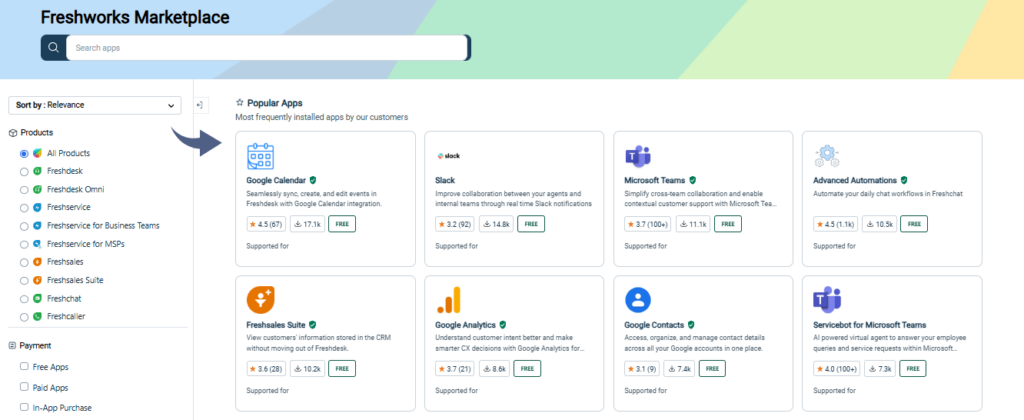Check the Free Apps checkbox
The image size is (1024, 420).
(x=24, y=366)
